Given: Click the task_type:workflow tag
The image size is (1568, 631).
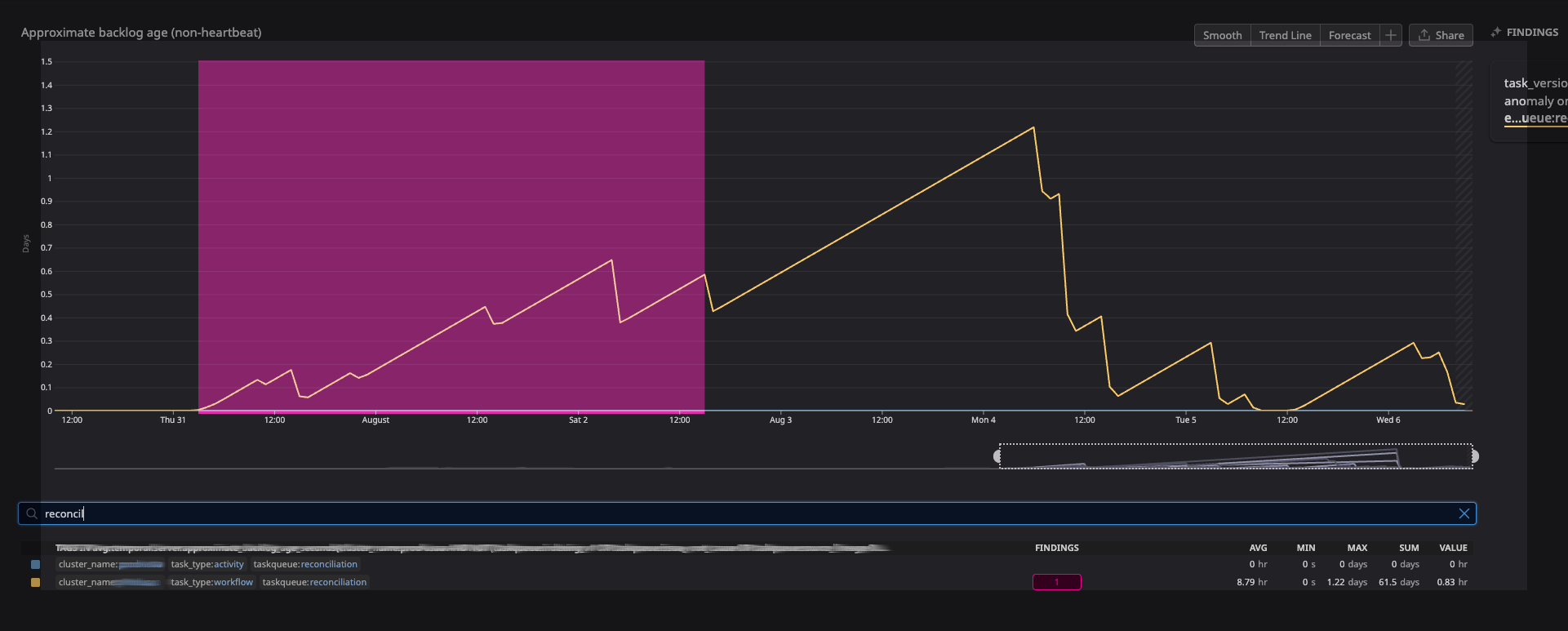Looking at the screenshot, I should coord(212,582).
